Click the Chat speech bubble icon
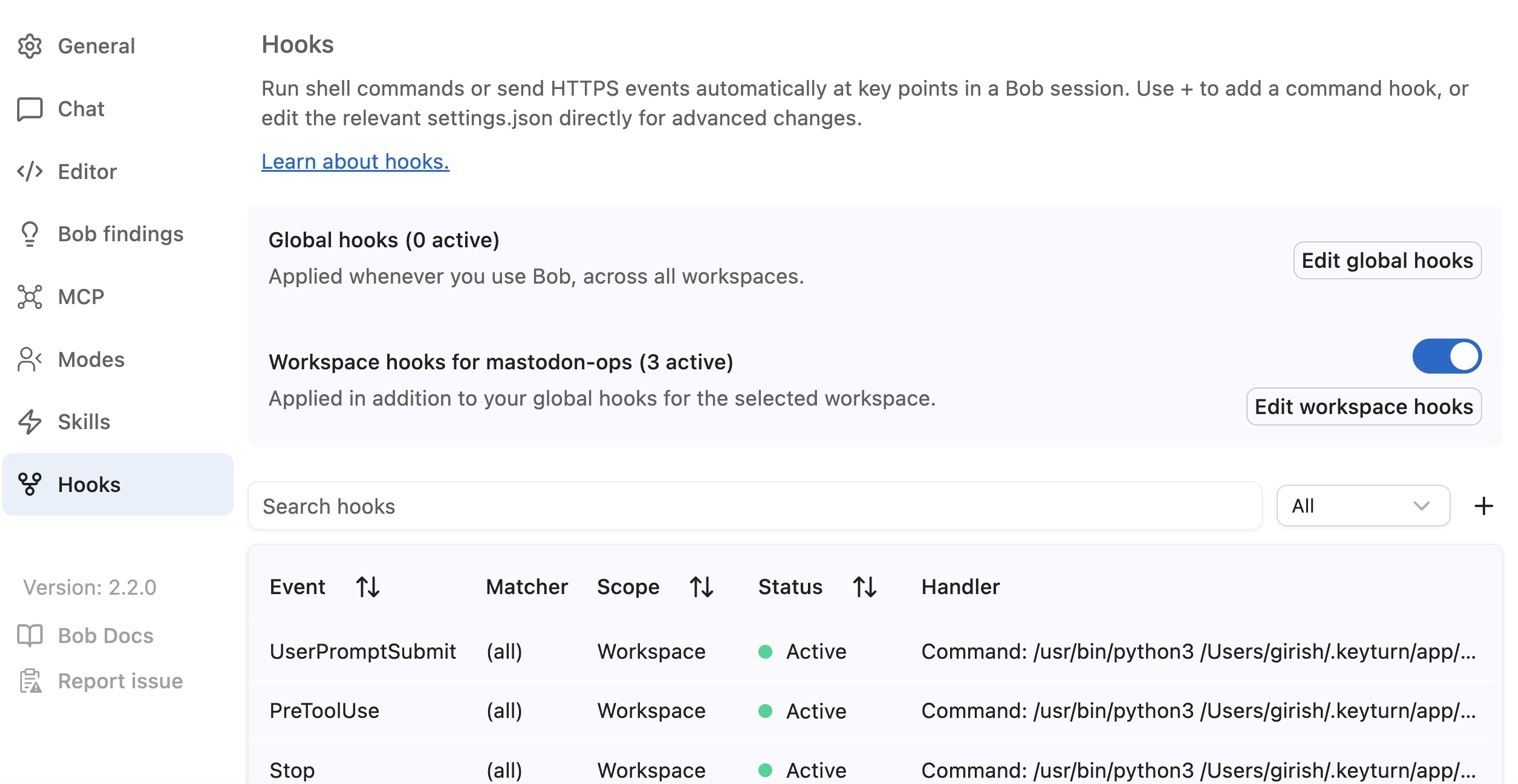 30,109
